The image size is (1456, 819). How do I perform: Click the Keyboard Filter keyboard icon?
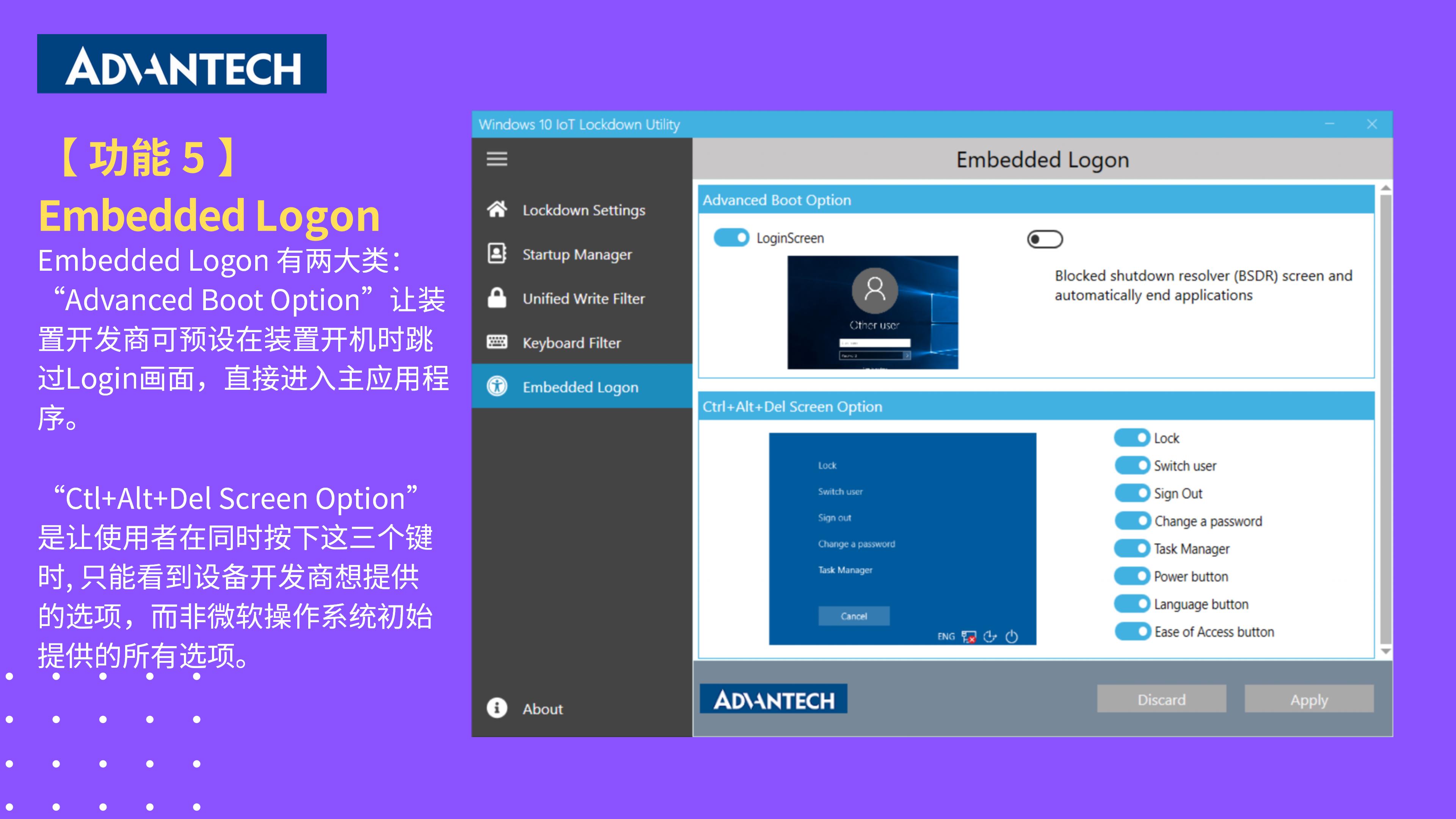coord(497,341)
